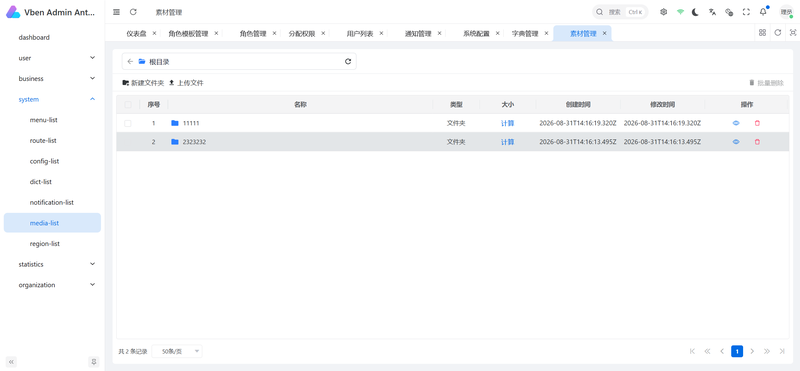Click the next page arrow in pagination
The image size is (800, 371).
click(752, 351)
